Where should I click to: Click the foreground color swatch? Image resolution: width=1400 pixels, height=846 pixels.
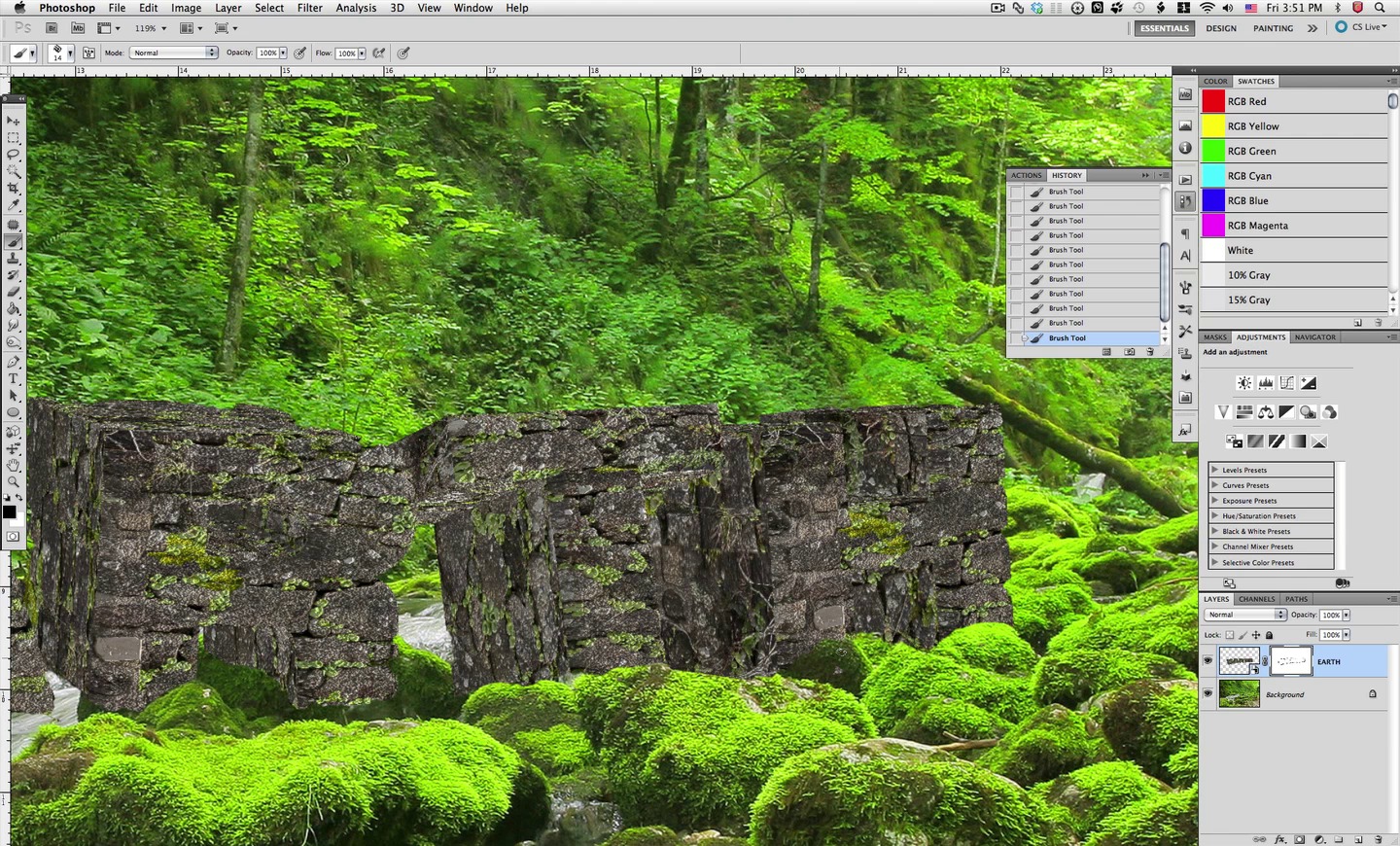(x=9, y=511)
